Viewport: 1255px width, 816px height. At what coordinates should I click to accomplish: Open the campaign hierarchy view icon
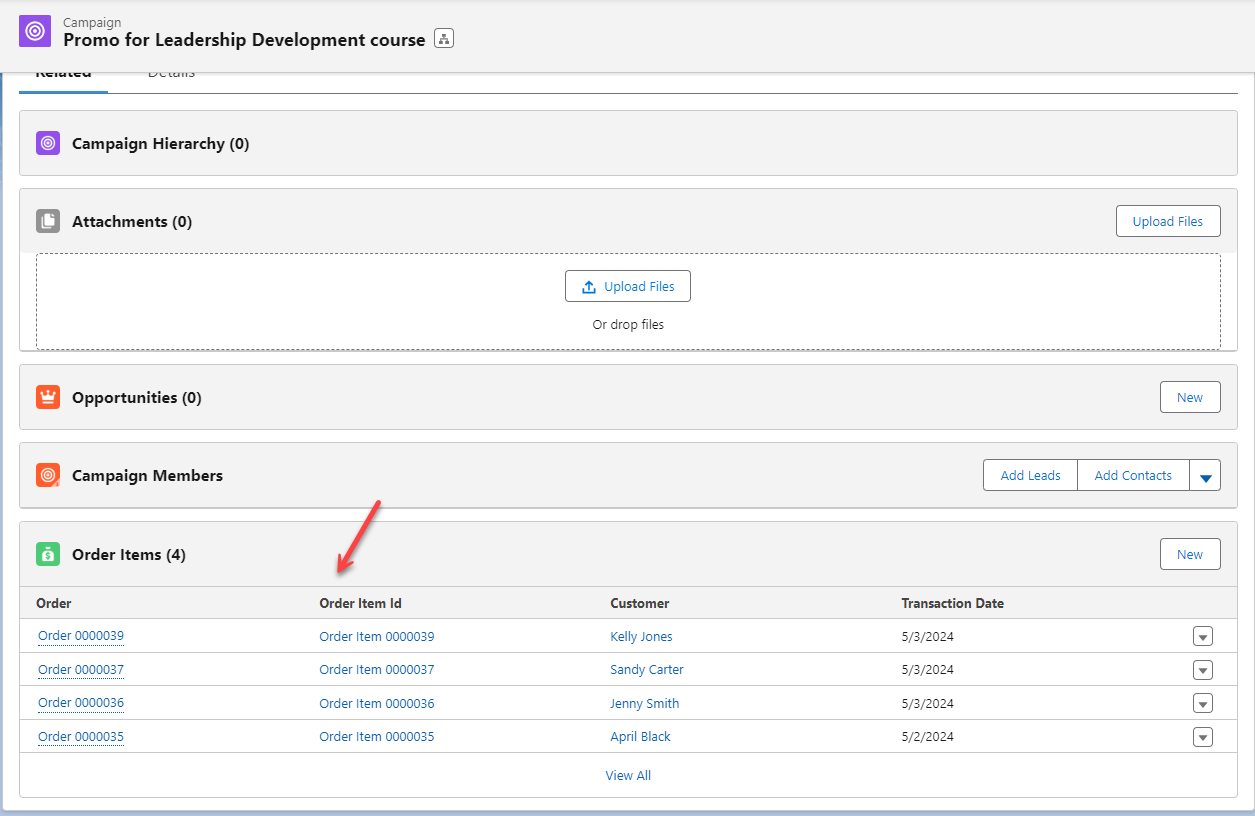[444, 39]
